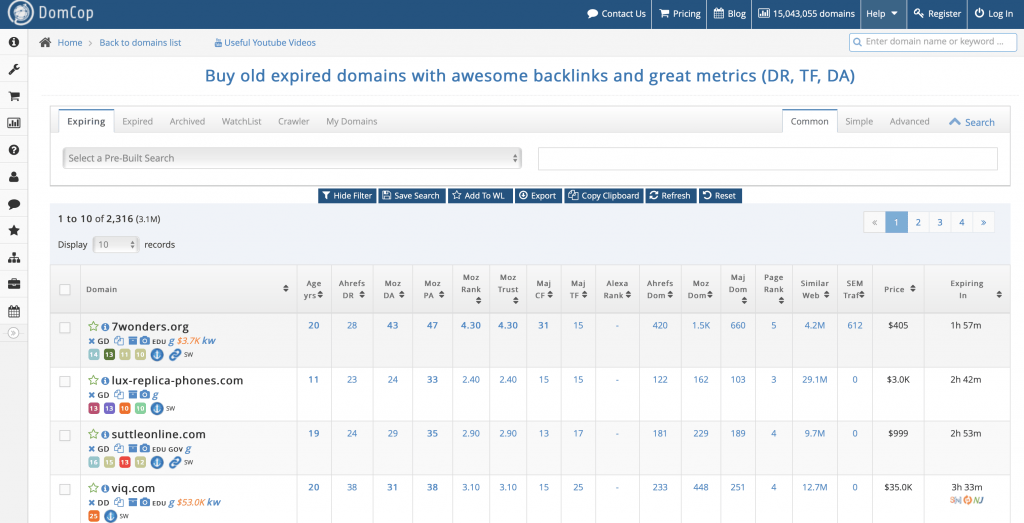The width and height of the screenshot is (1024, 523).
Task: Open the Help dropdown in top bar
Action: (x=882, y=14)
